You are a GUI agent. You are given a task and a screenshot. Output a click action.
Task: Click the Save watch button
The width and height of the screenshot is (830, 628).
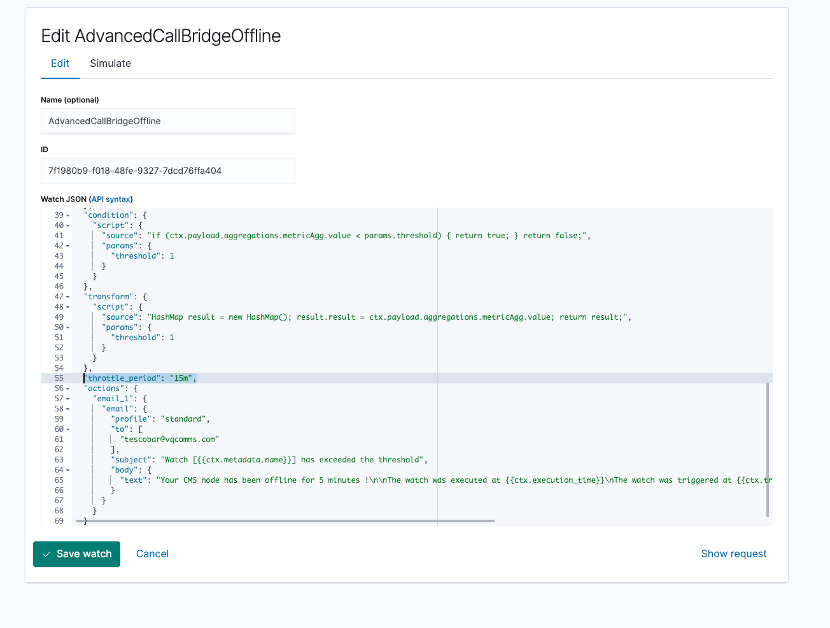tap(77, 554)
